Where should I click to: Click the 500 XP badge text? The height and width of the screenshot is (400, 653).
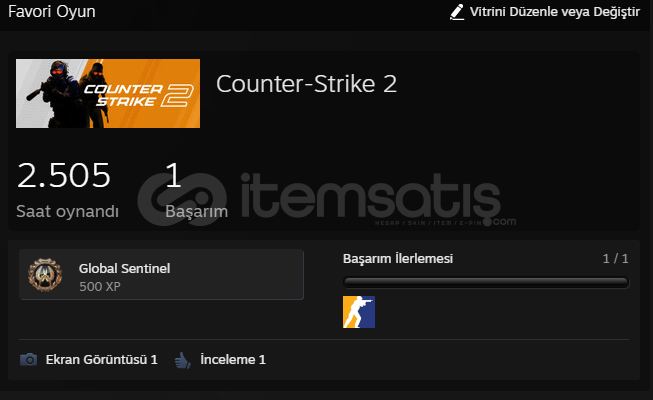100,287
